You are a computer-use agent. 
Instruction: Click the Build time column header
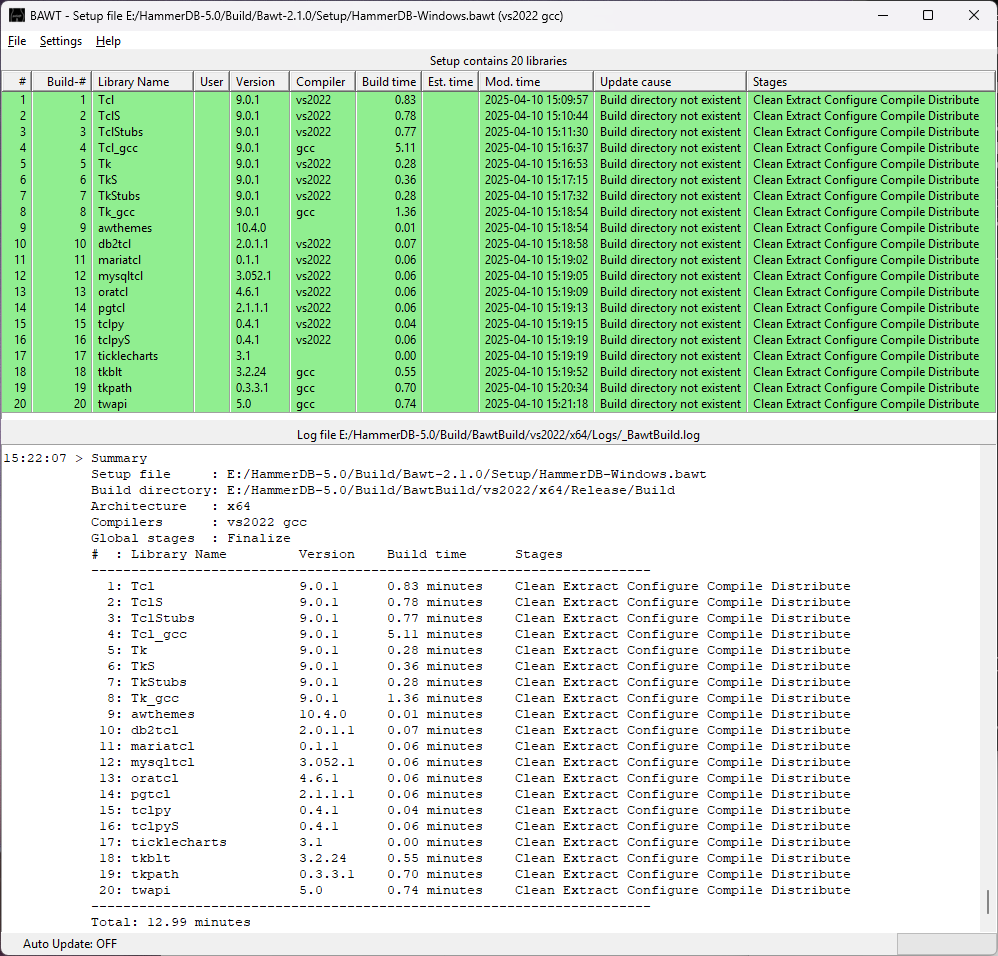(x=388, y=81)
